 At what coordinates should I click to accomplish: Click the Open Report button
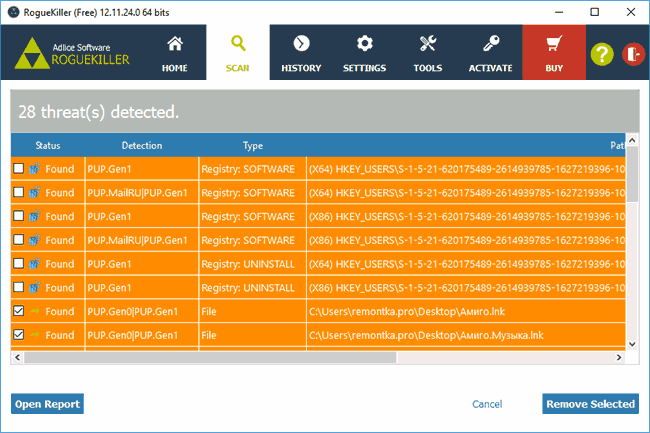click(x=47, y=404)
